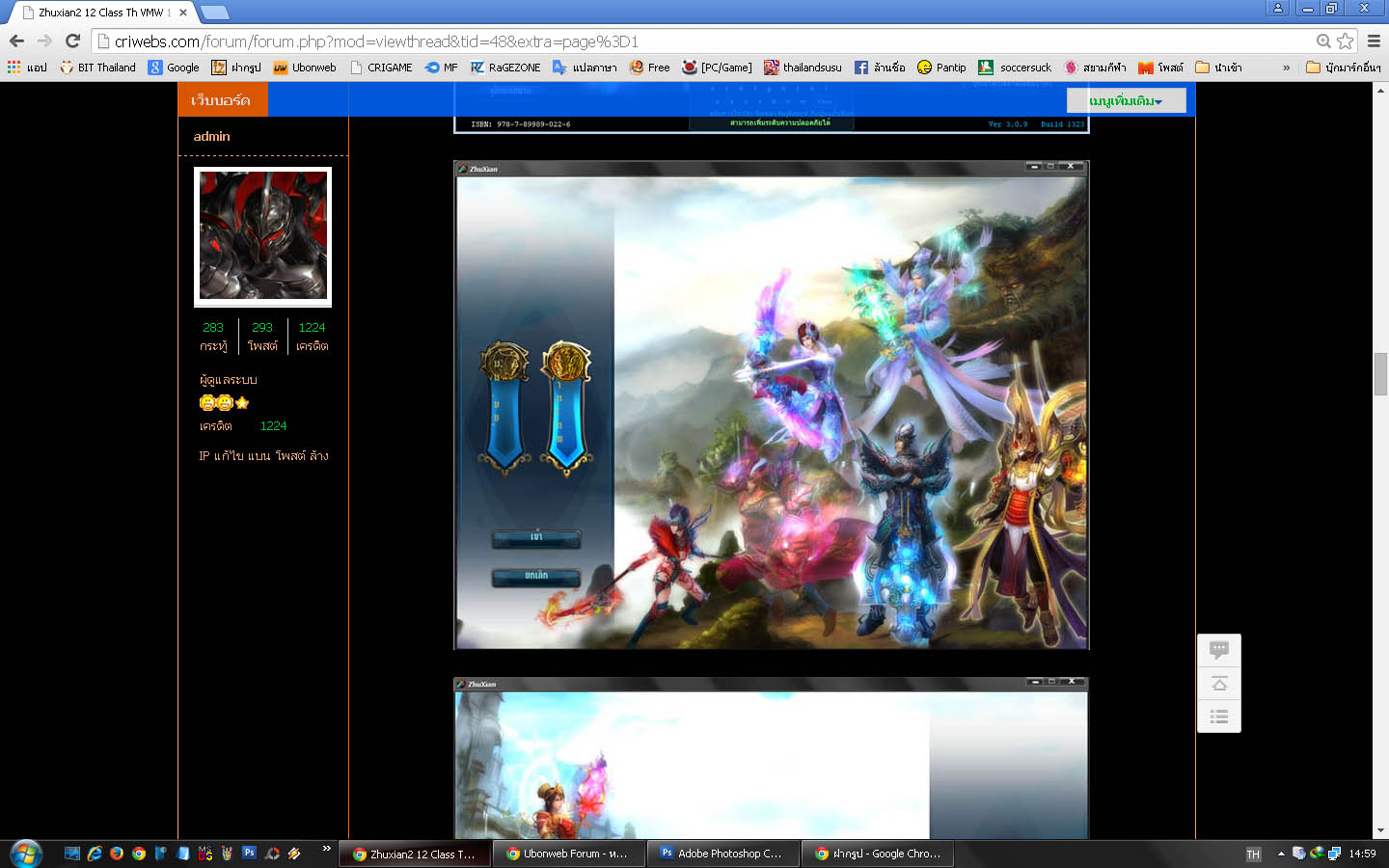This screenshot has height=868, width=1389.
Task: Open the second ZhuXian screenshot image
Action: click(x=772, y=758)
